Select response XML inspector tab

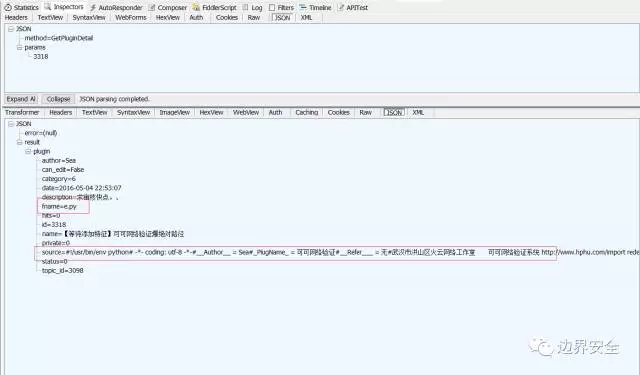(x=418, y=112)
